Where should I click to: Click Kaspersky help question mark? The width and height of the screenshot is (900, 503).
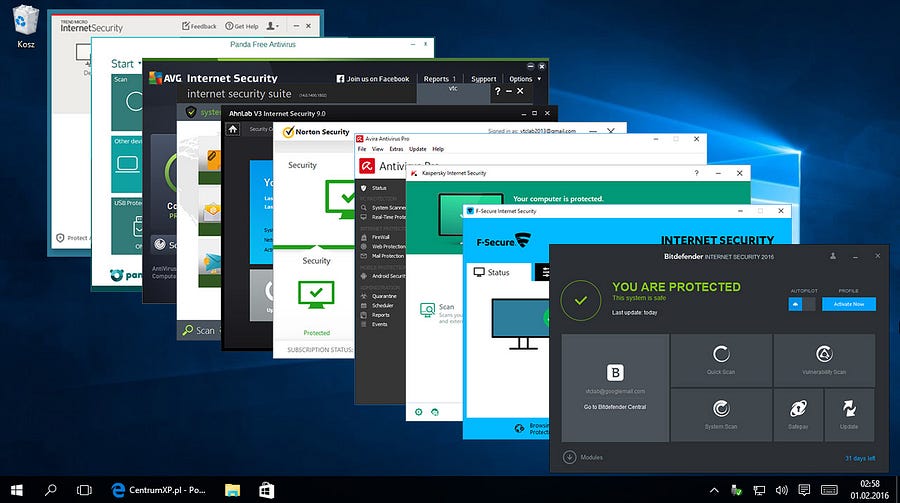point(696,173)
